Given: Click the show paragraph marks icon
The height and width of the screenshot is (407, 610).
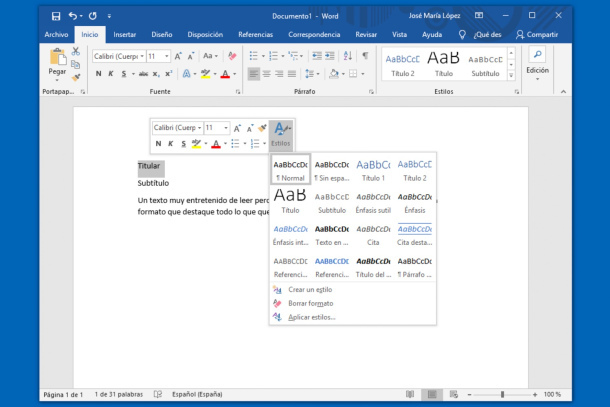Looking at the screenshot, I should point(365,56).
